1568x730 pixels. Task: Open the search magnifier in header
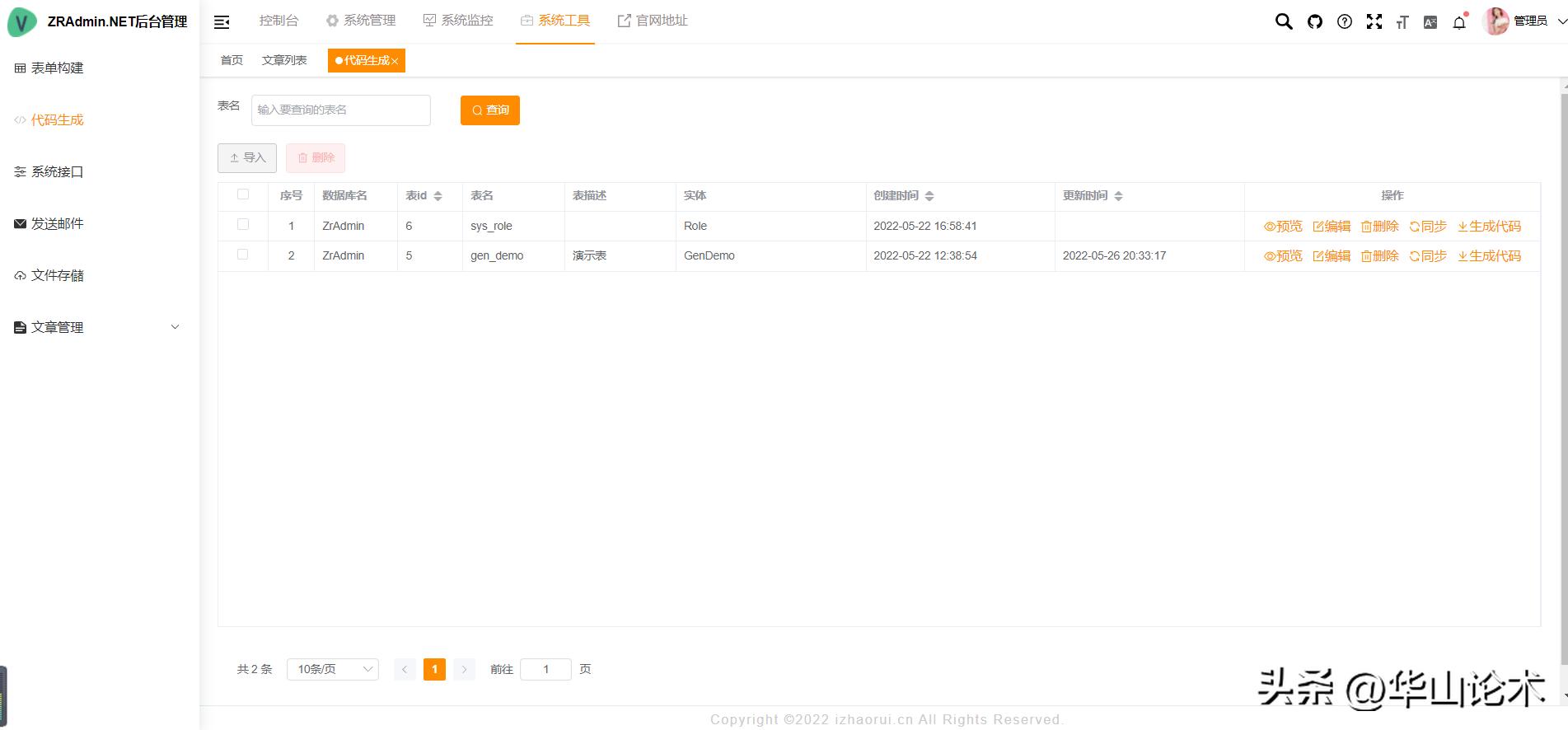click(x=1284, y=21)
